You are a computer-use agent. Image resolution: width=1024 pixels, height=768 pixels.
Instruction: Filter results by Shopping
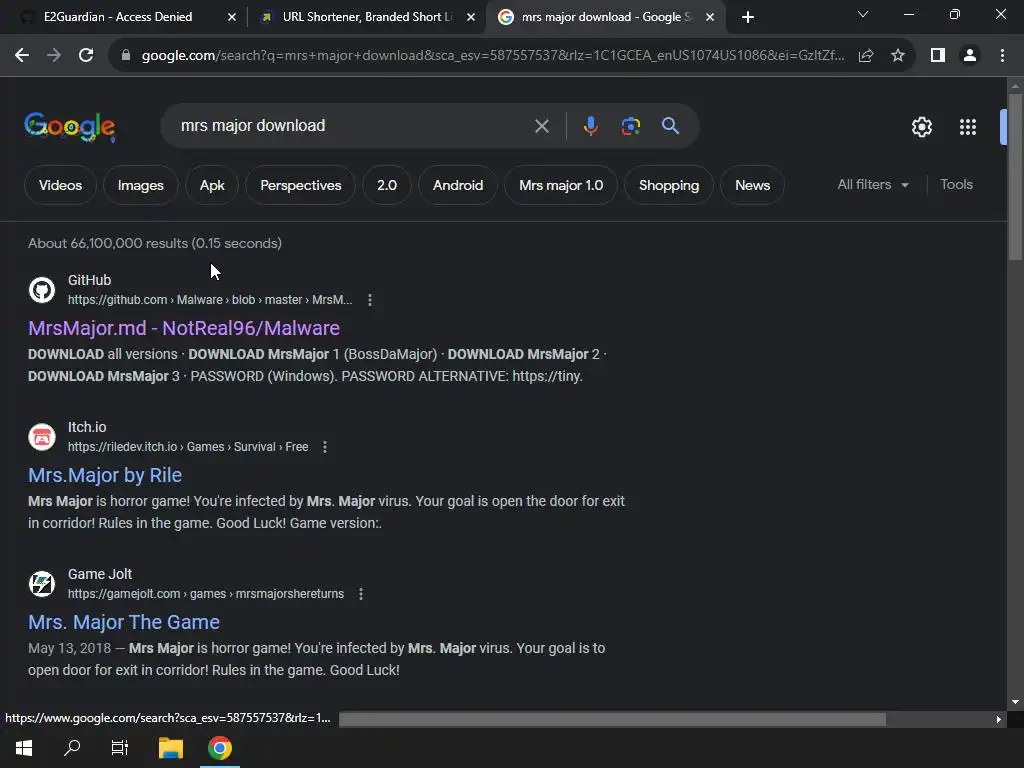tap(669, 185)
